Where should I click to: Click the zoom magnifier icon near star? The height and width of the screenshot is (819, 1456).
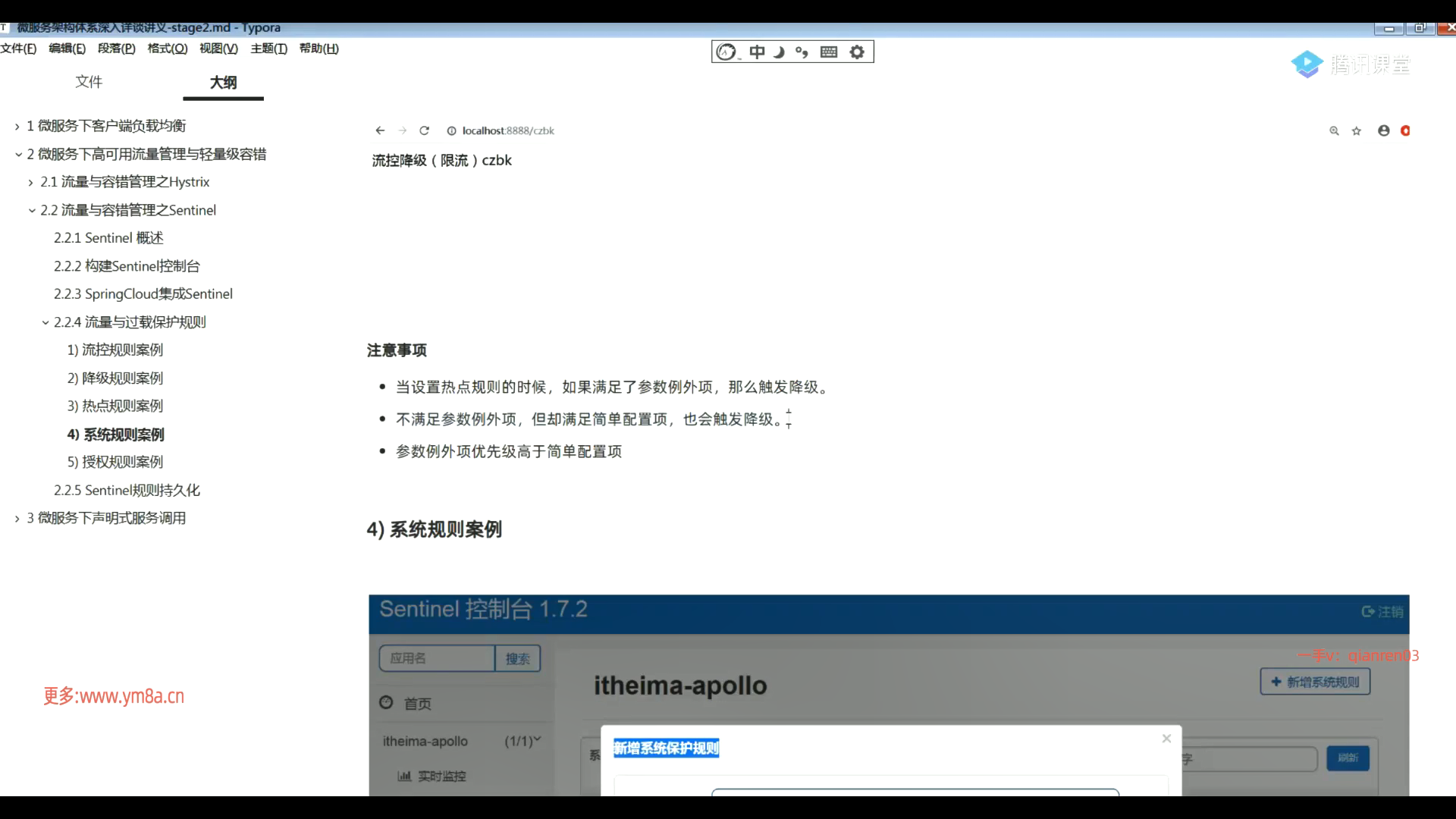pos(1334,130)
